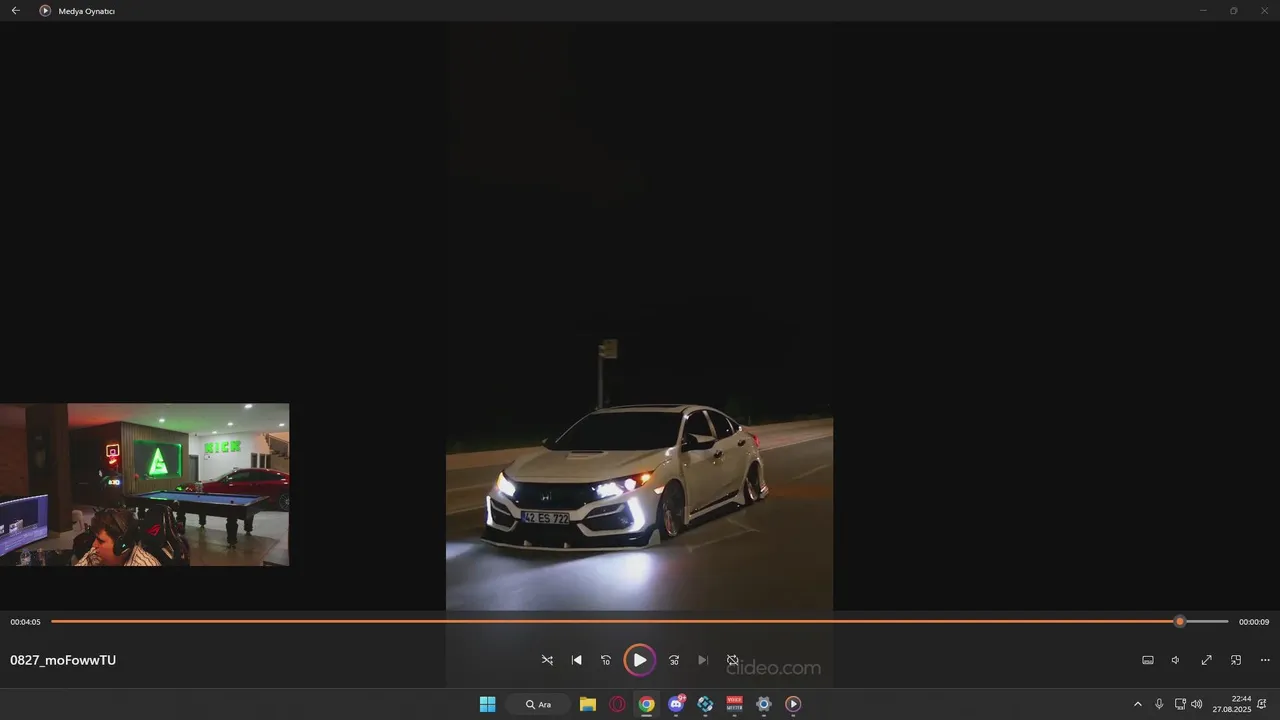Close the Medya Oynatıcı window
Viewport: 1280px width, 720px height.
tap(1264, 10)
